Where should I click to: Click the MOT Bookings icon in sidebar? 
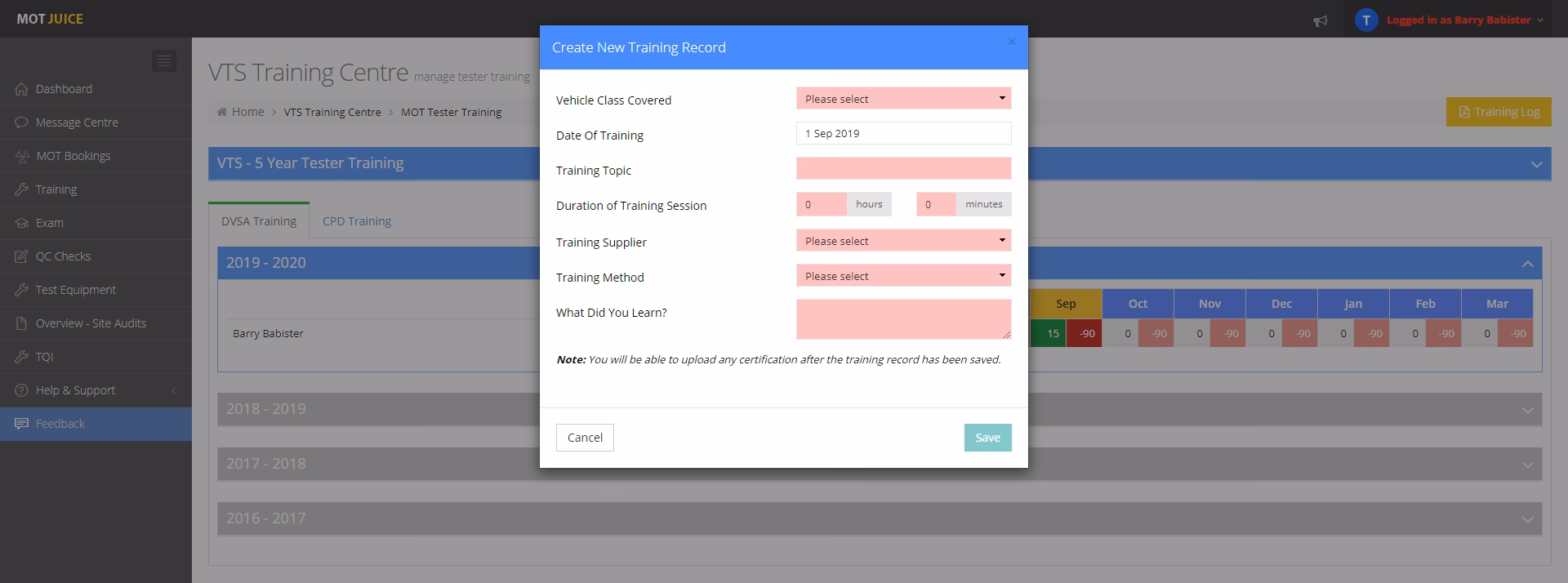pyautogui.click(x=21, y=156)
